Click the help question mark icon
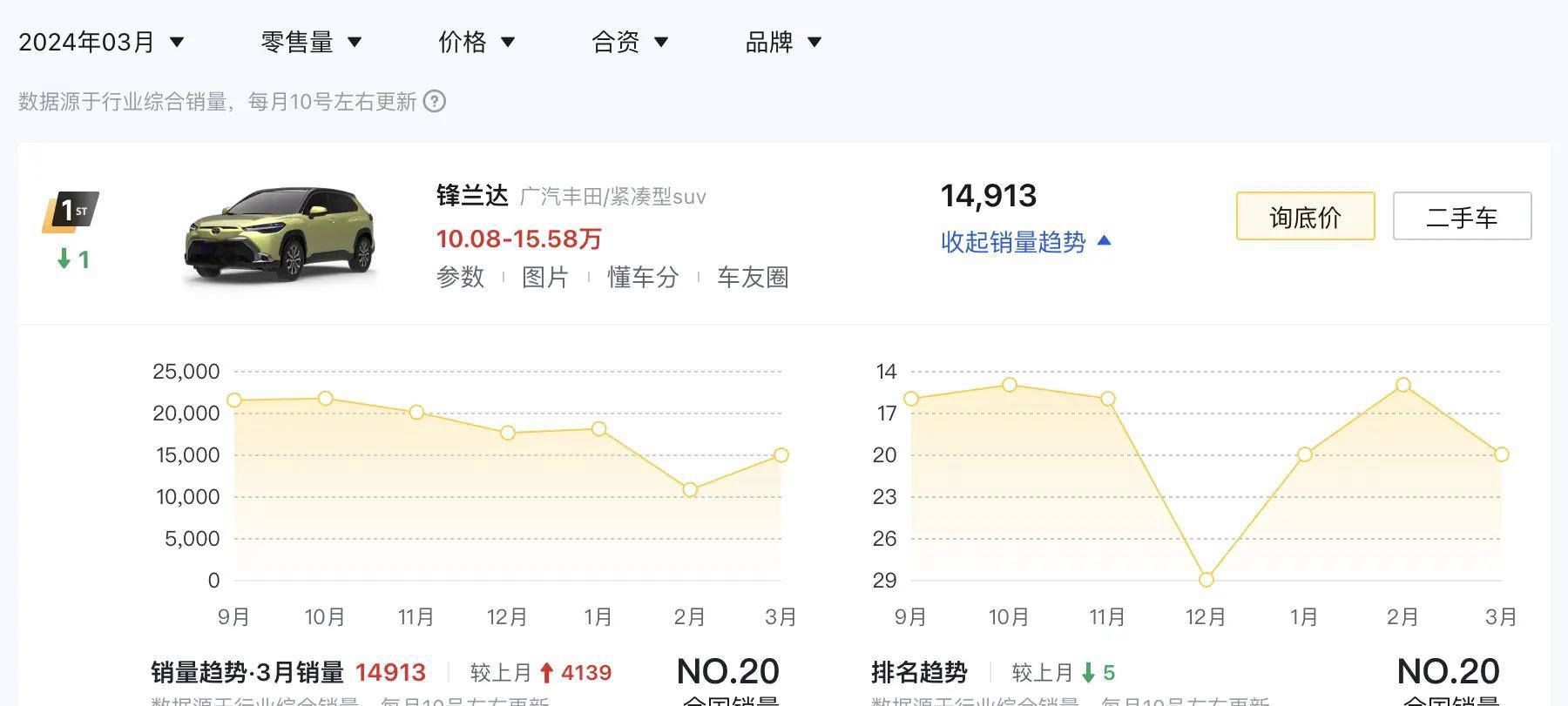 pyautogui.click(x=435, y=102)
